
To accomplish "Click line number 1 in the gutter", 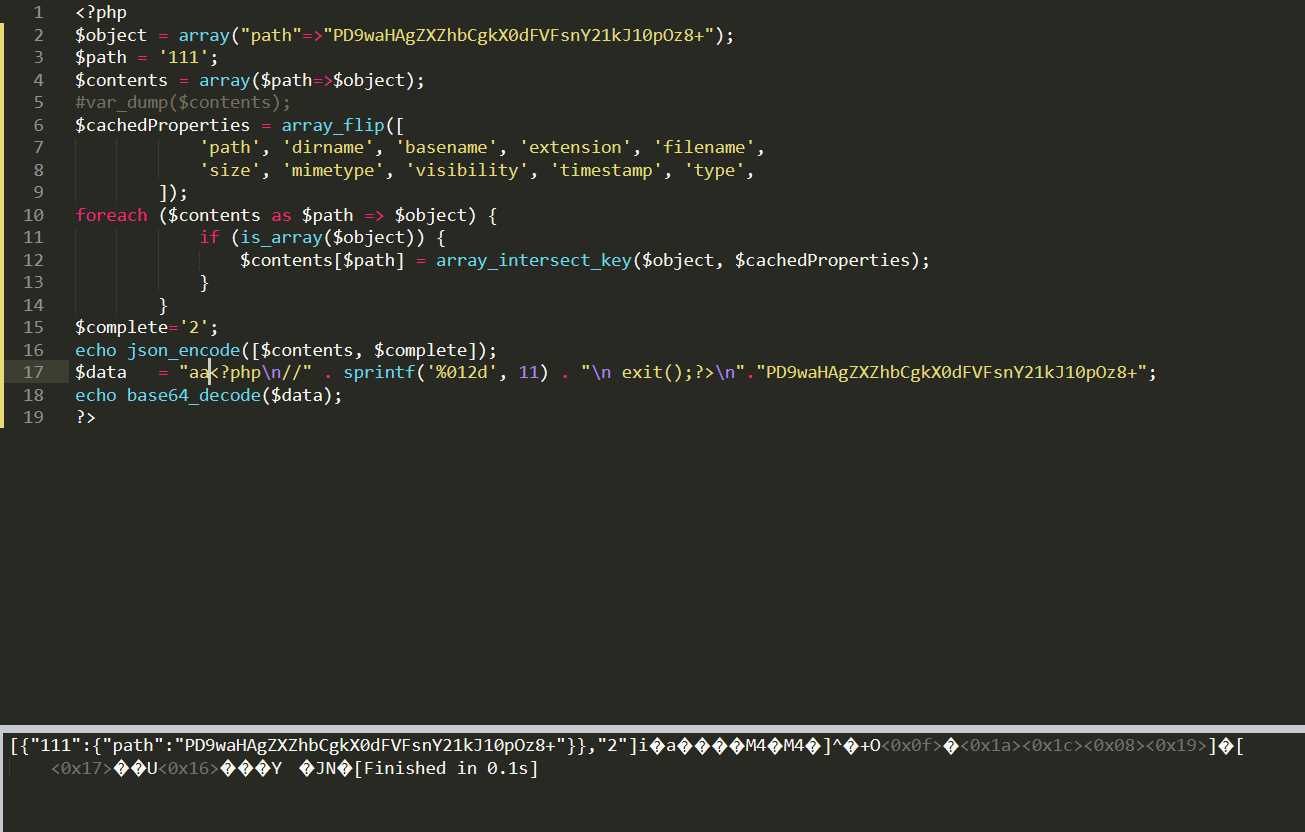I will pos(38,13).
